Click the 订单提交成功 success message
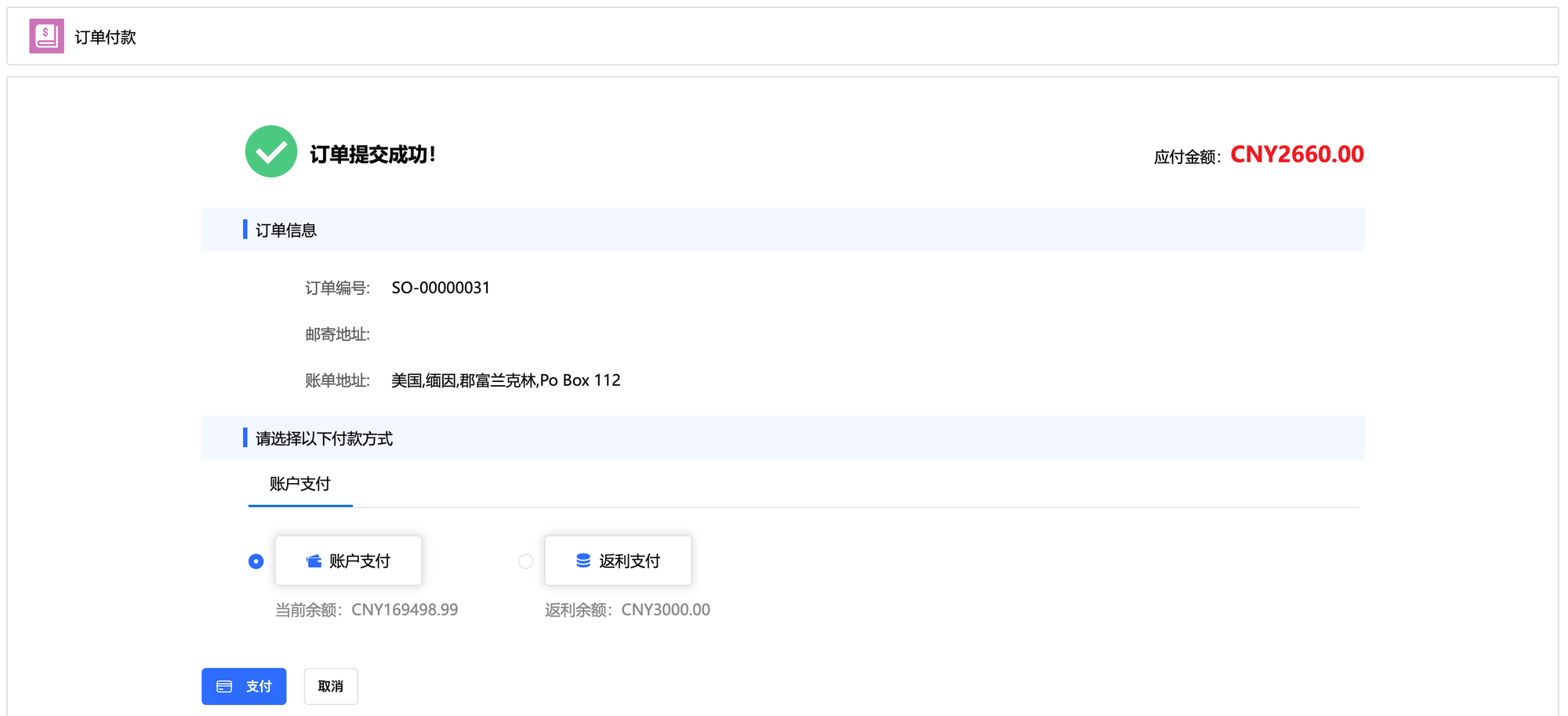The width and height of the screenshot is (1568, 716). point(372,154)
